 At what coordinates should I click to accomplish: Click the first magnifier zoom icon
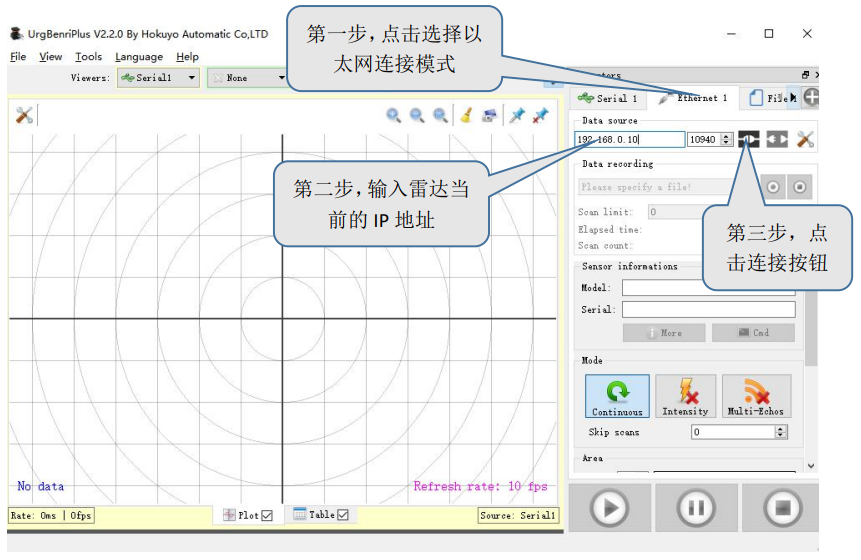click(394, 115)
